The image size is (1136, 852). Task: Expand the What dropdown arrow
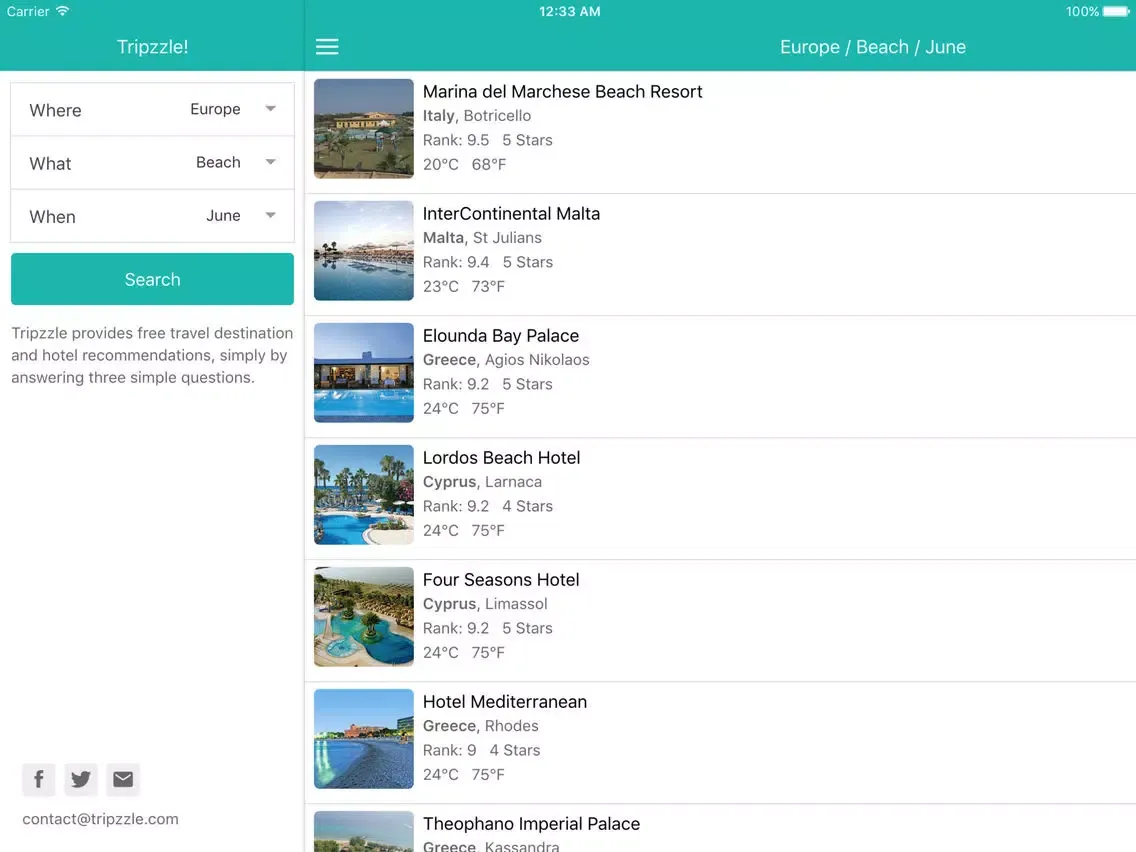270,162
